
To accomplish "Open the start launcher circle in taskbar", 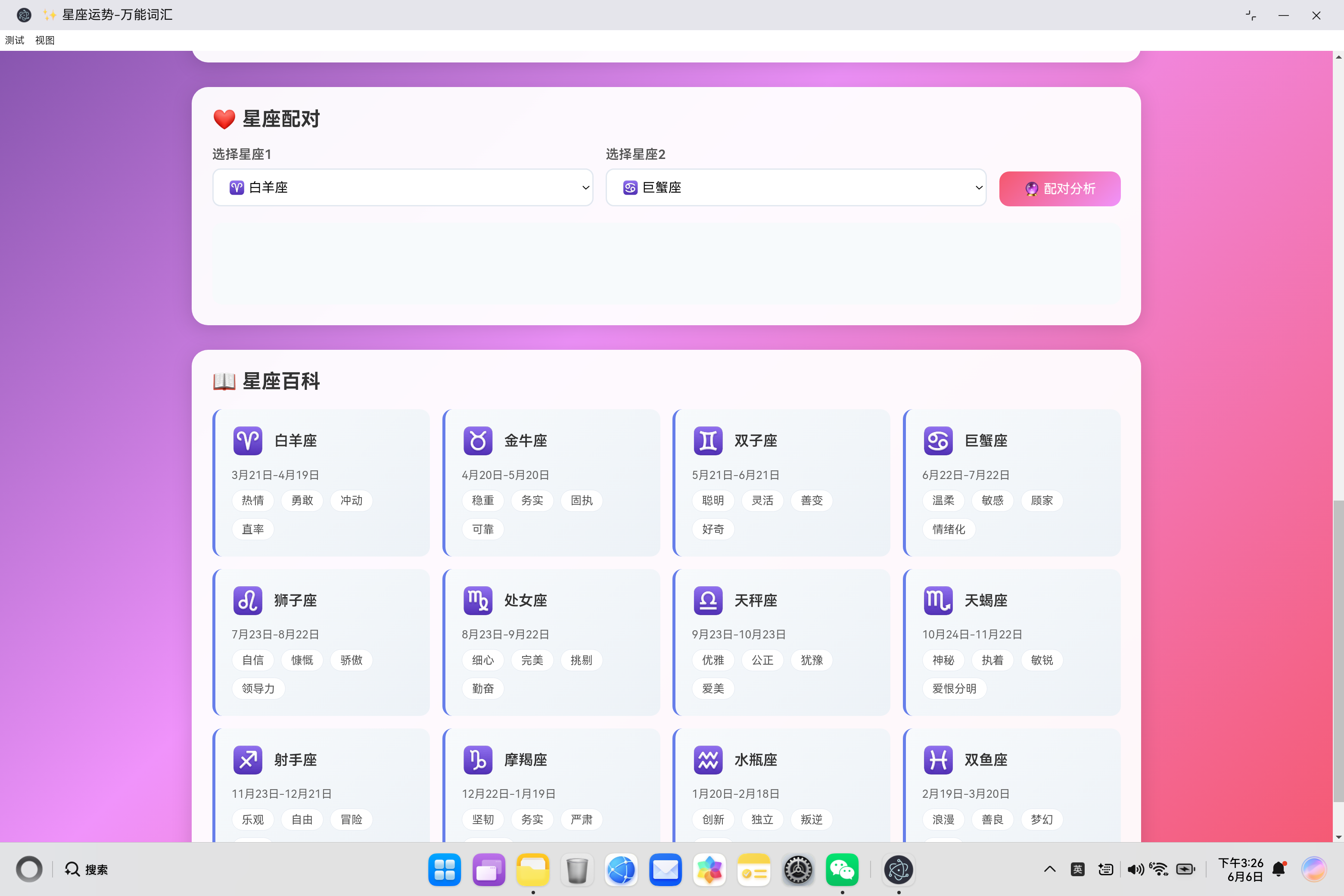I will tap(29, 869).
